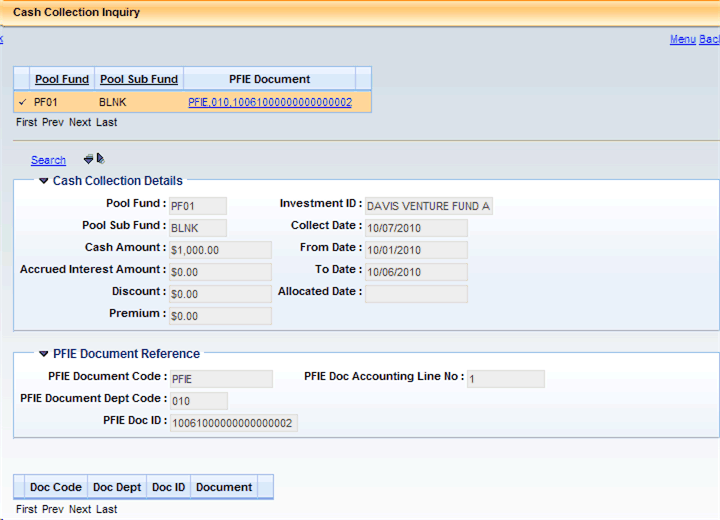Click the PFIE Doc ID field

click(x=234, y=423)
